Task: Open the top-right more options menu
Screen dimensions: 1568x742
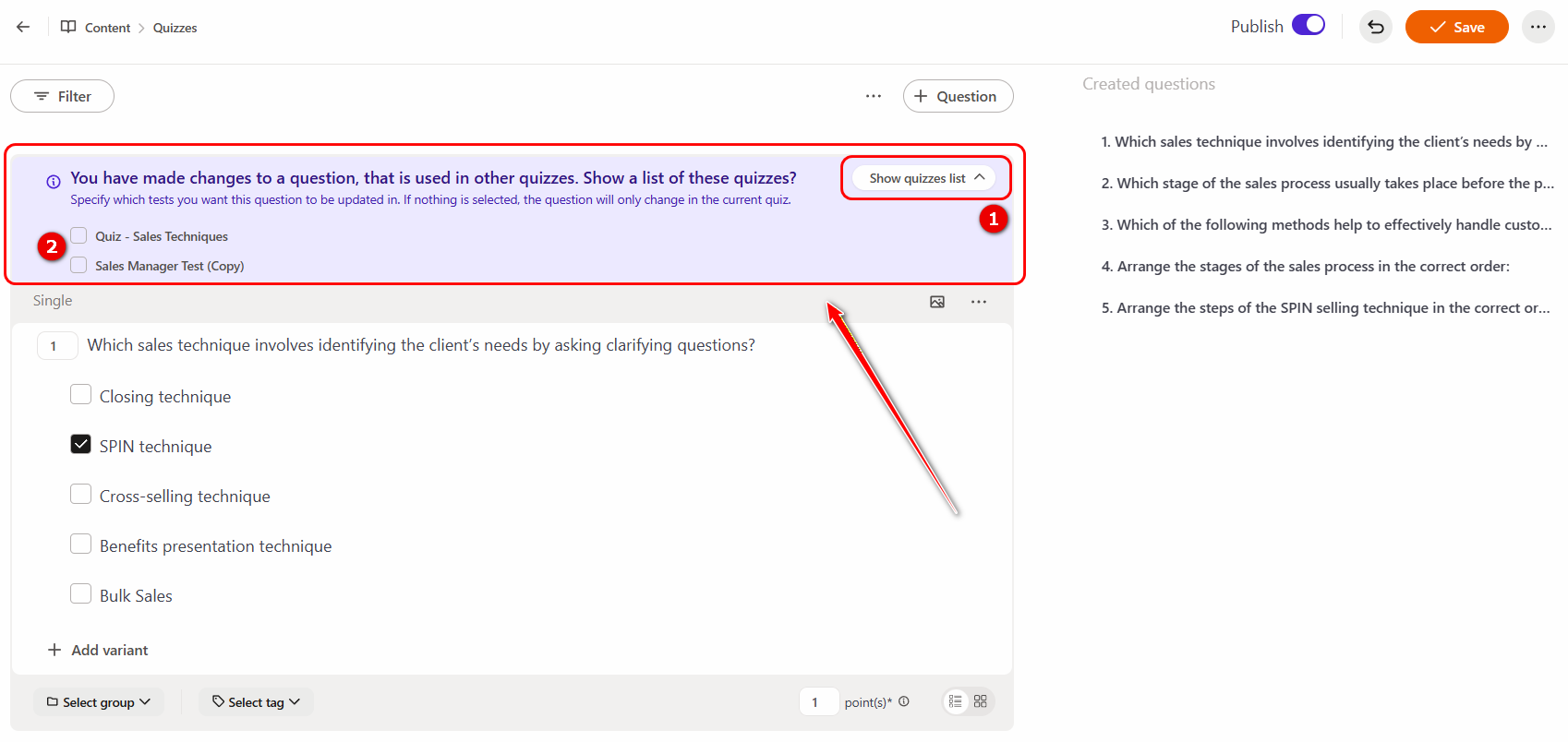Action: click(x=1538, y=28)
